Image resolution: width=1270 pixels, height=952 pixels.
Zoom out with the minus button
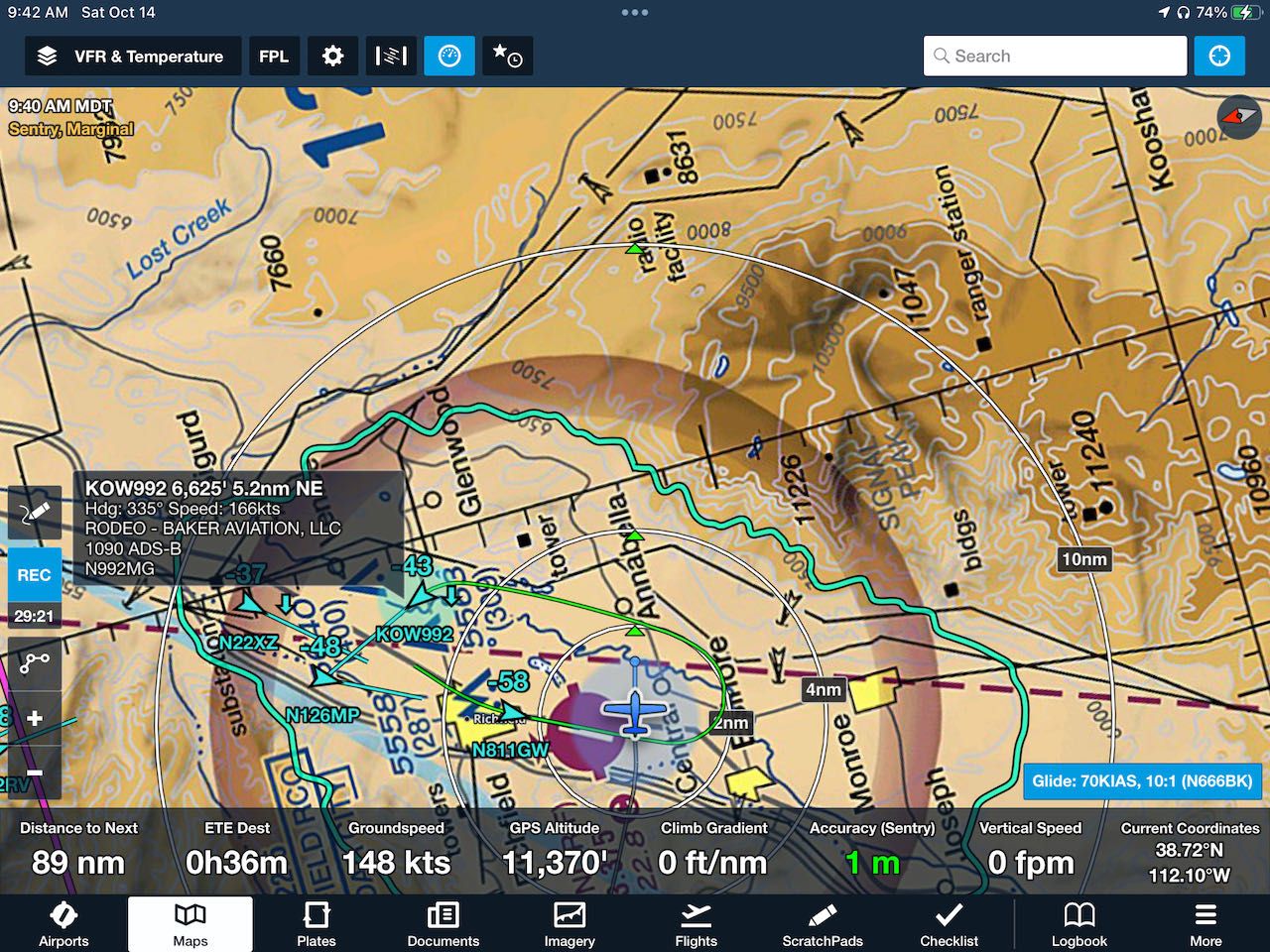(35, 773)
